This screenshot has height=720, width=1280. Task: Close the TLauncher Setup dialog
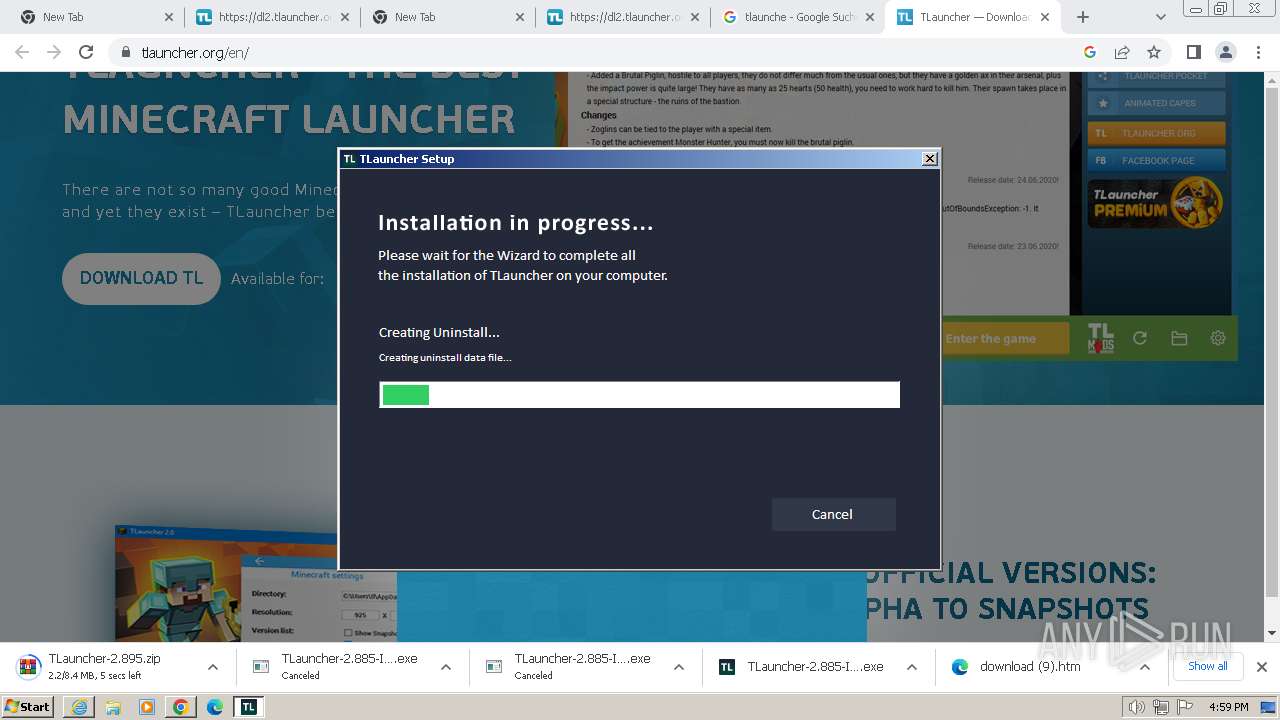pos(930,158)
